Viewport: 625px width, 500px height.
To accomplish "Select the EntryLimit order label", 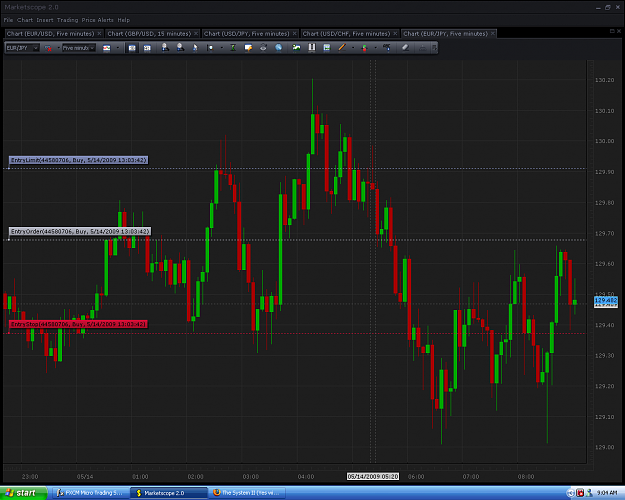I will (79, 160).
